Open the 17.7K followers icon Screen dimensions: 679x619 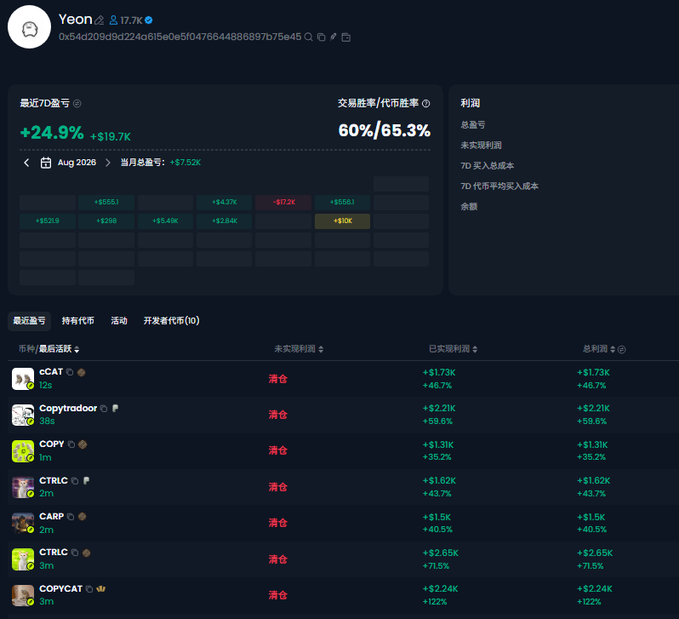[x=113, y=20]
